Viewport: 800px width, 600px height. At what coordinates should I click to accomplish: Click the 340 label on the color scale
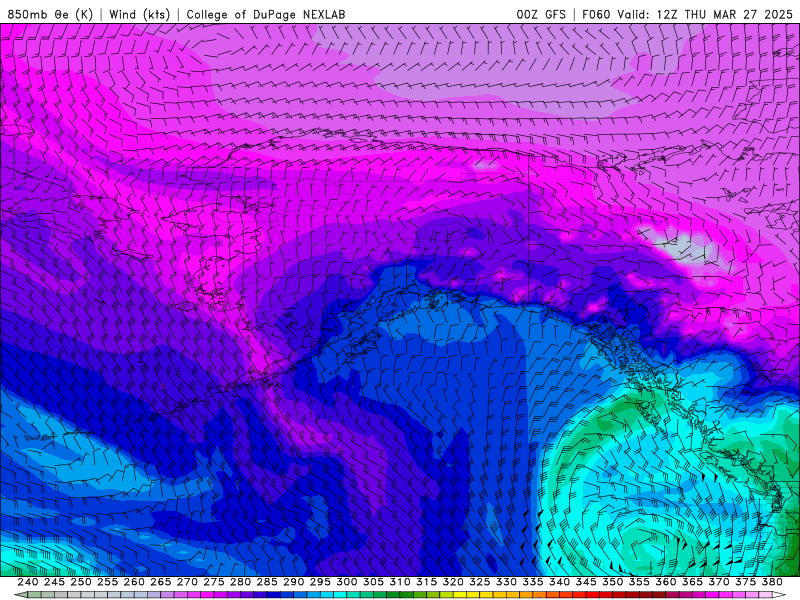click(559, 582)
